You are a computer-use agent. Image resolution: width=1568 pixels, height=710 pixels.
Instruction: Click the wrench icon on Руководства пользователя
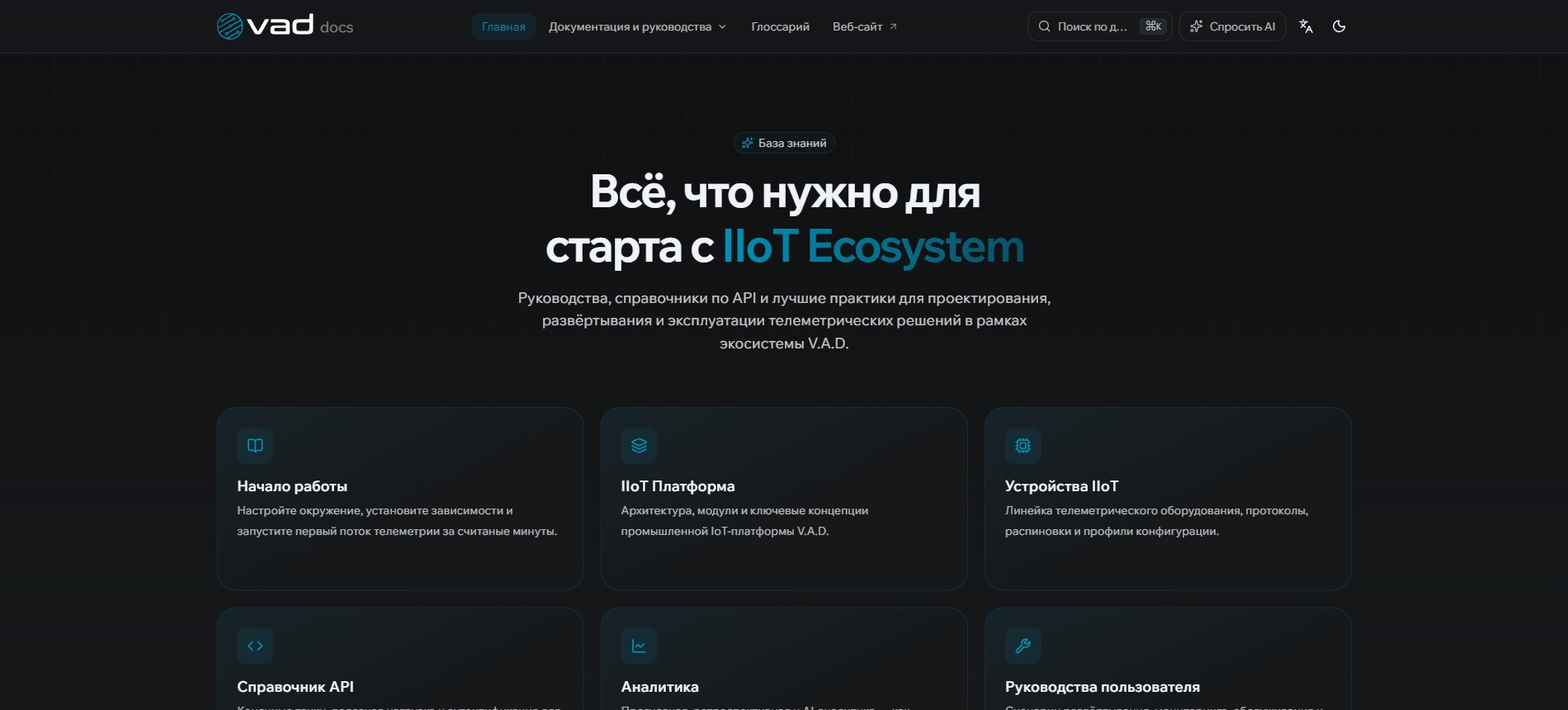click(x=1023, y=646)
